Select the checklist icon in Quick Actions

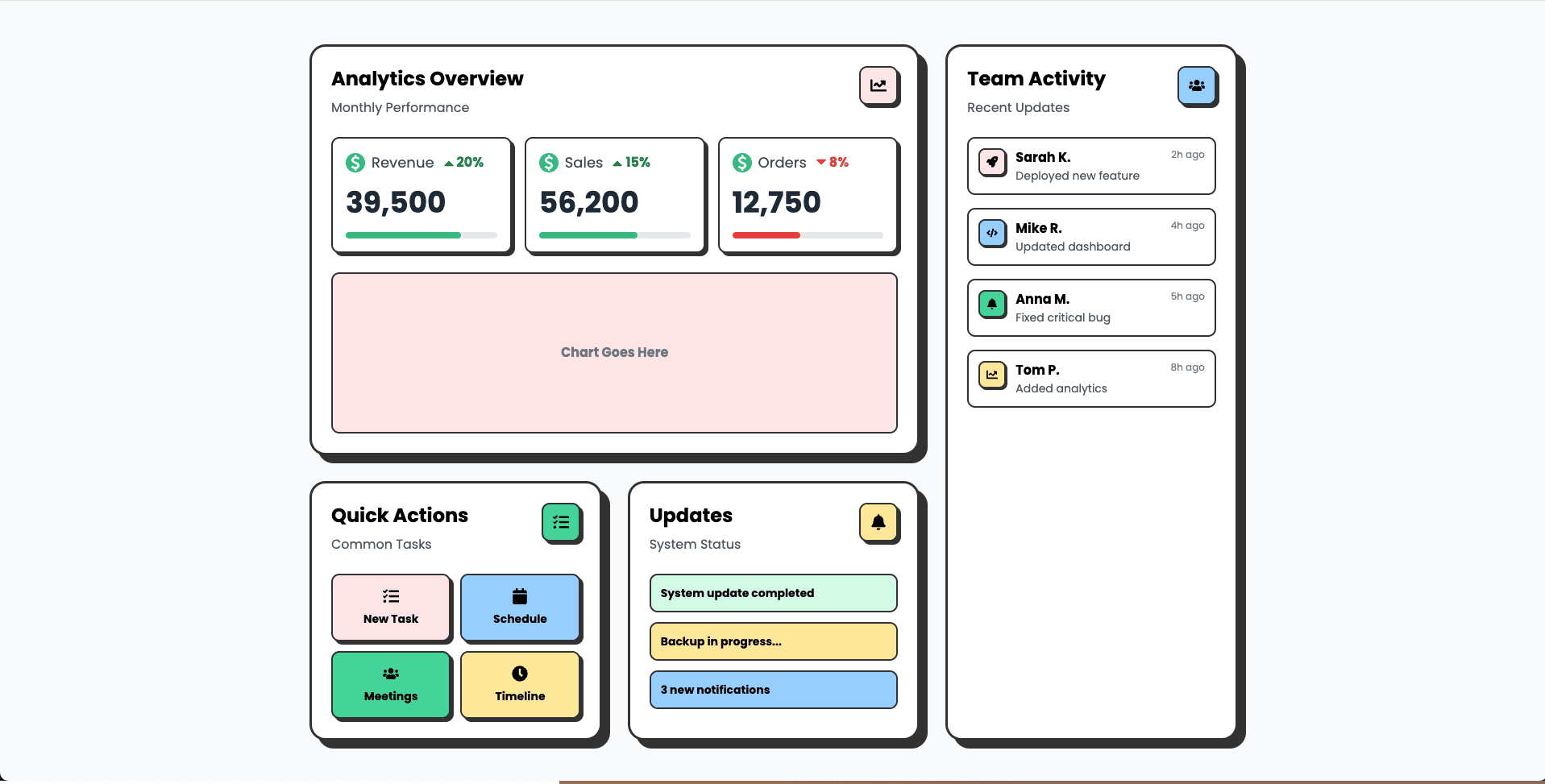pyautogui.click(x=561, y=522)
